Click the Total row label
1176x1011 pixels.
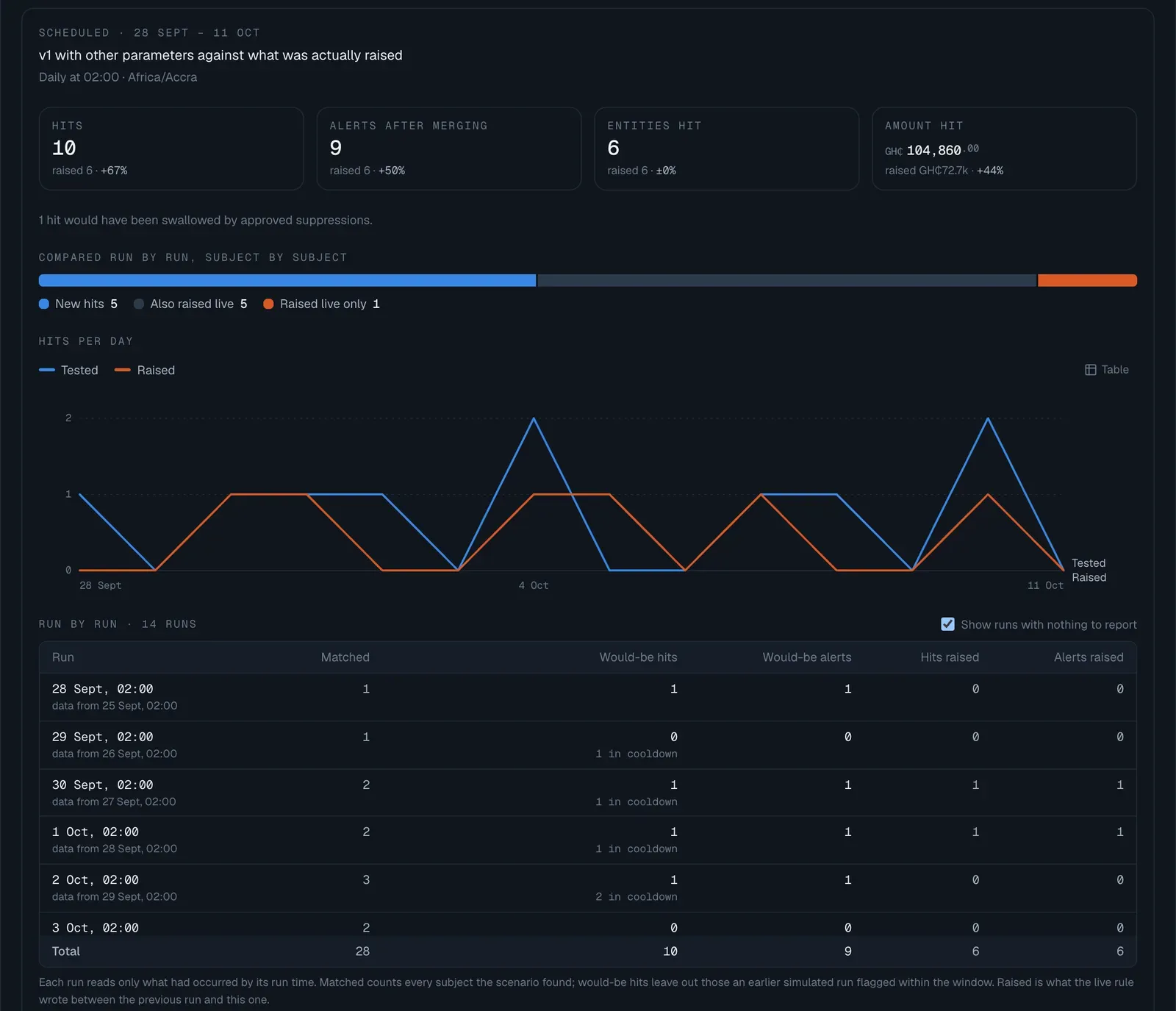66,951
